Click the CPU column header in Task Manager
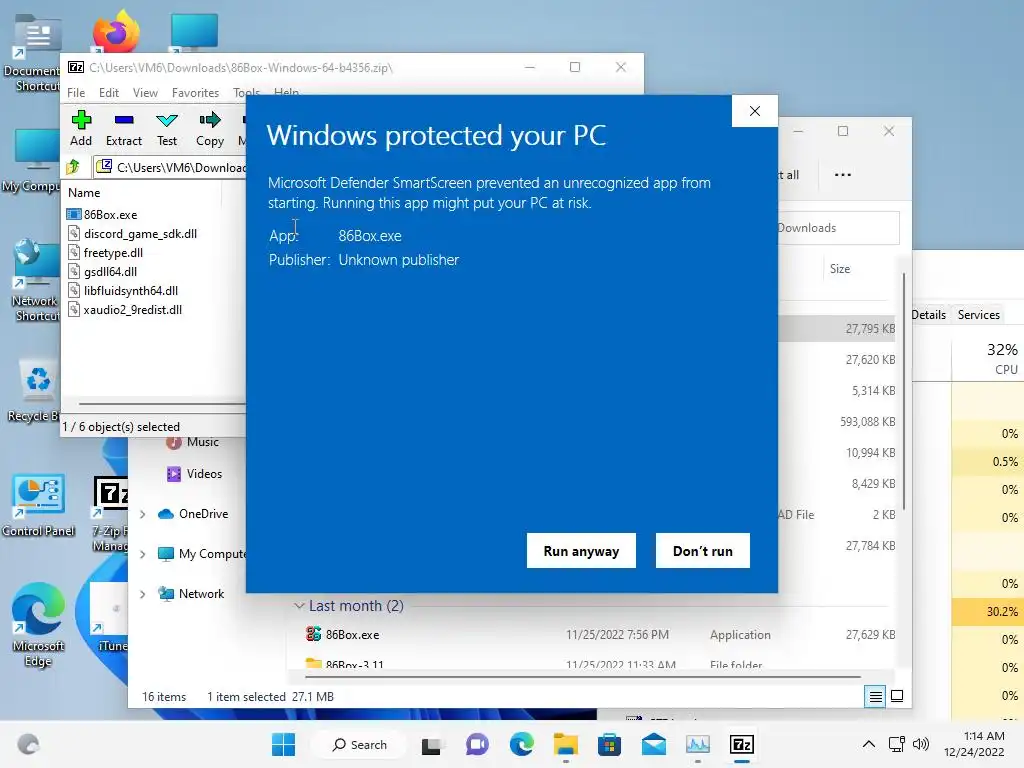1024x768 pixels. point(1002,358)
